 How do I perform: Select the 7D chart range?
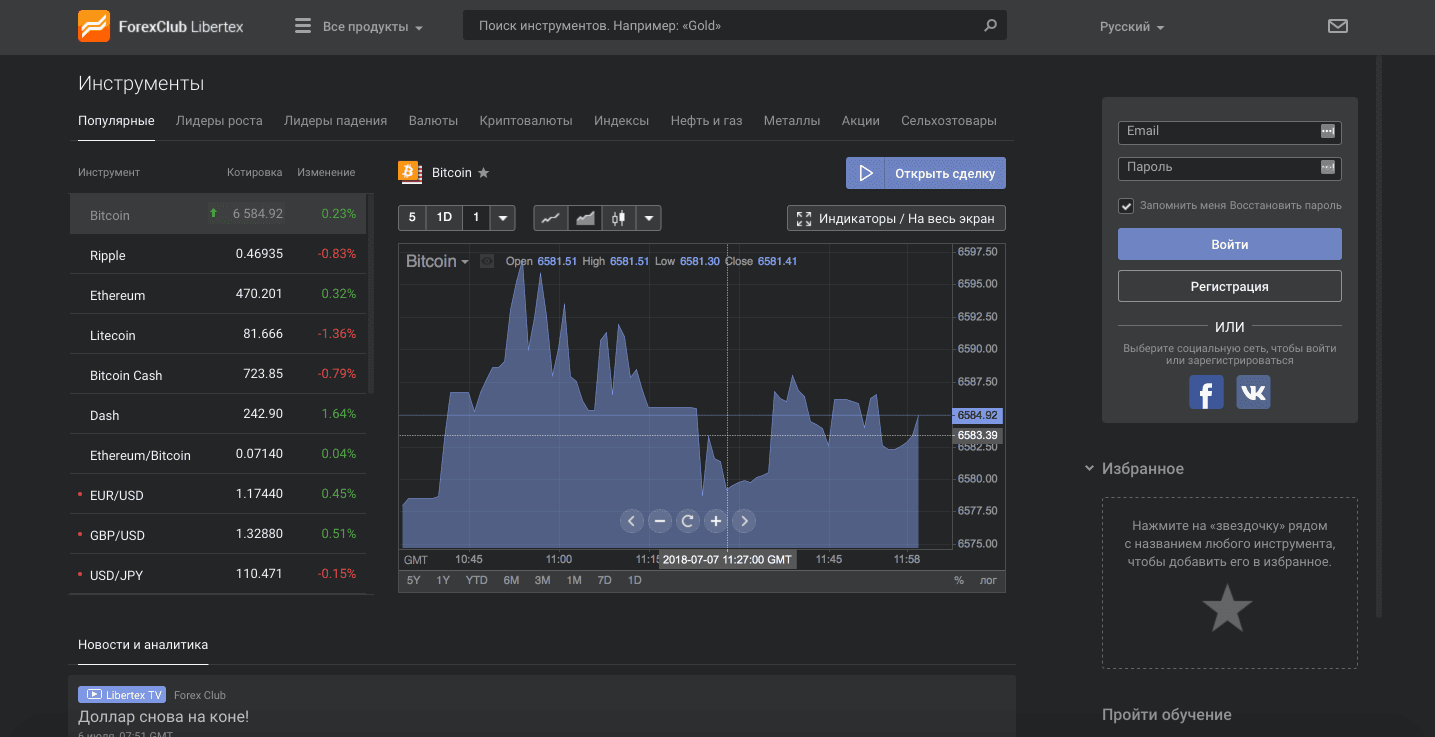tap(604, 580)
